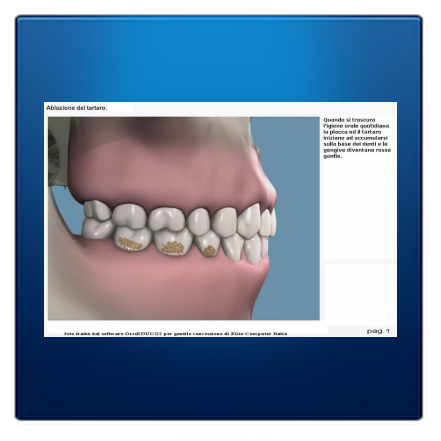Click the dark blue frame top area
Viewport: 441px width, 441px height.
[x=219, y=58]
